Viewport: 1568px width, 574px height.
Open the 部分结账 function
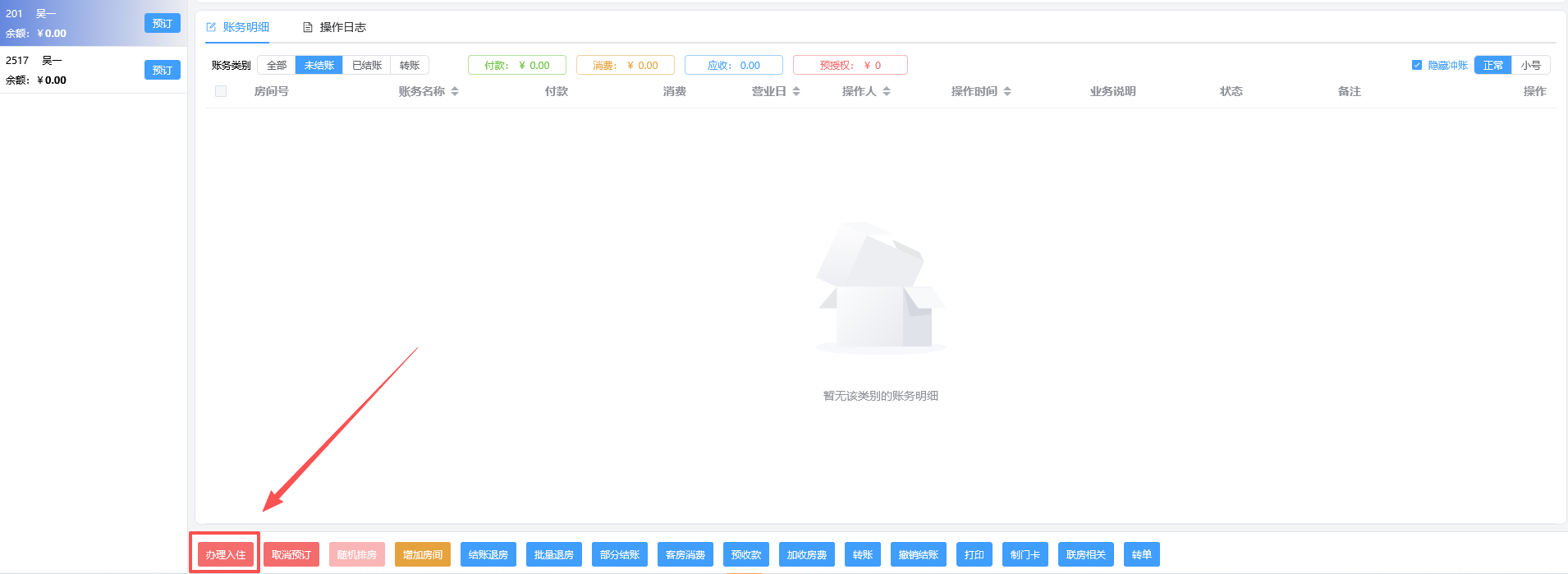point(620,554)
